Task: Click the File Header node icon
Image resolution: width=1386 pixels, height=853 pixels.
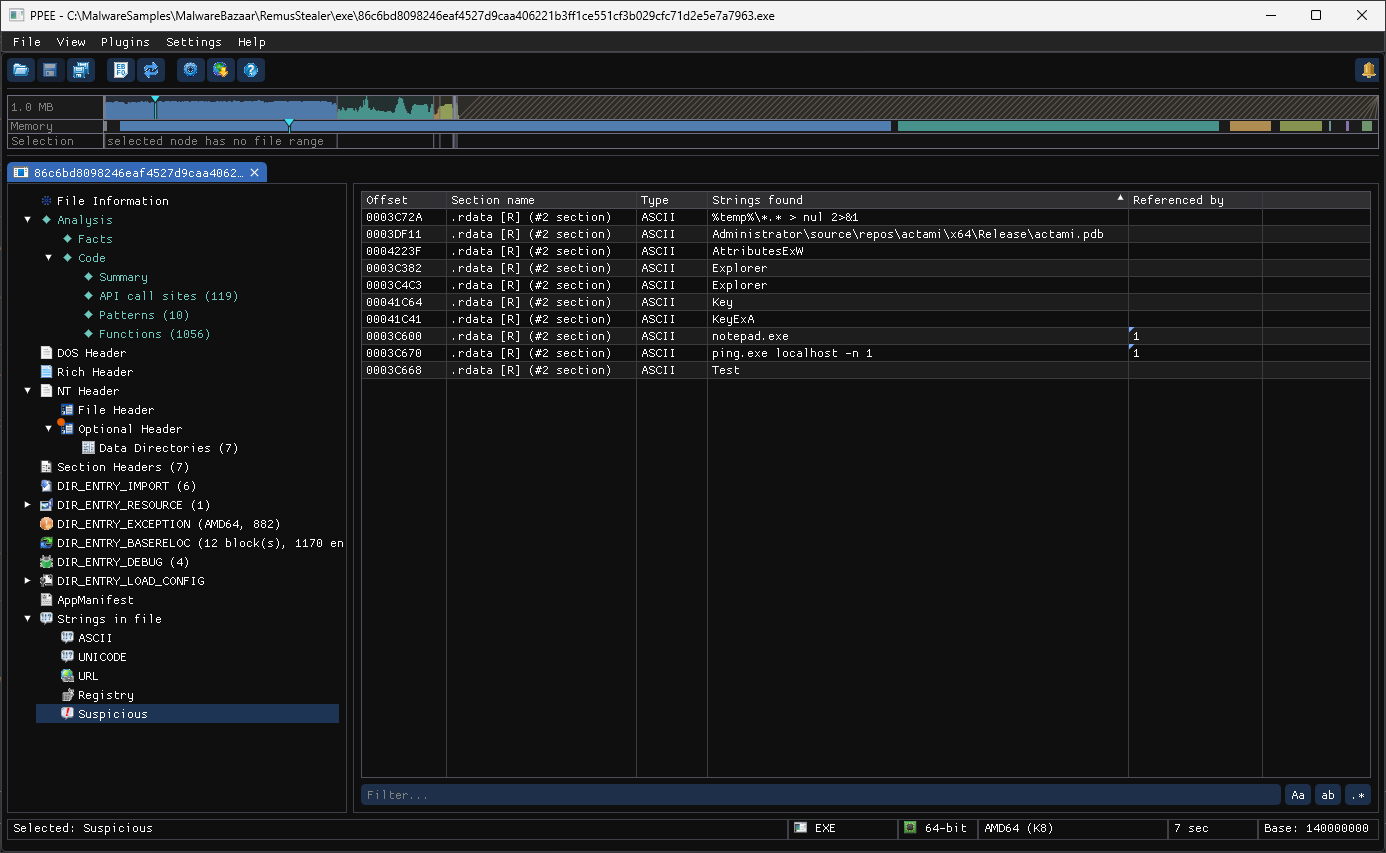Action: pos(67,410)
